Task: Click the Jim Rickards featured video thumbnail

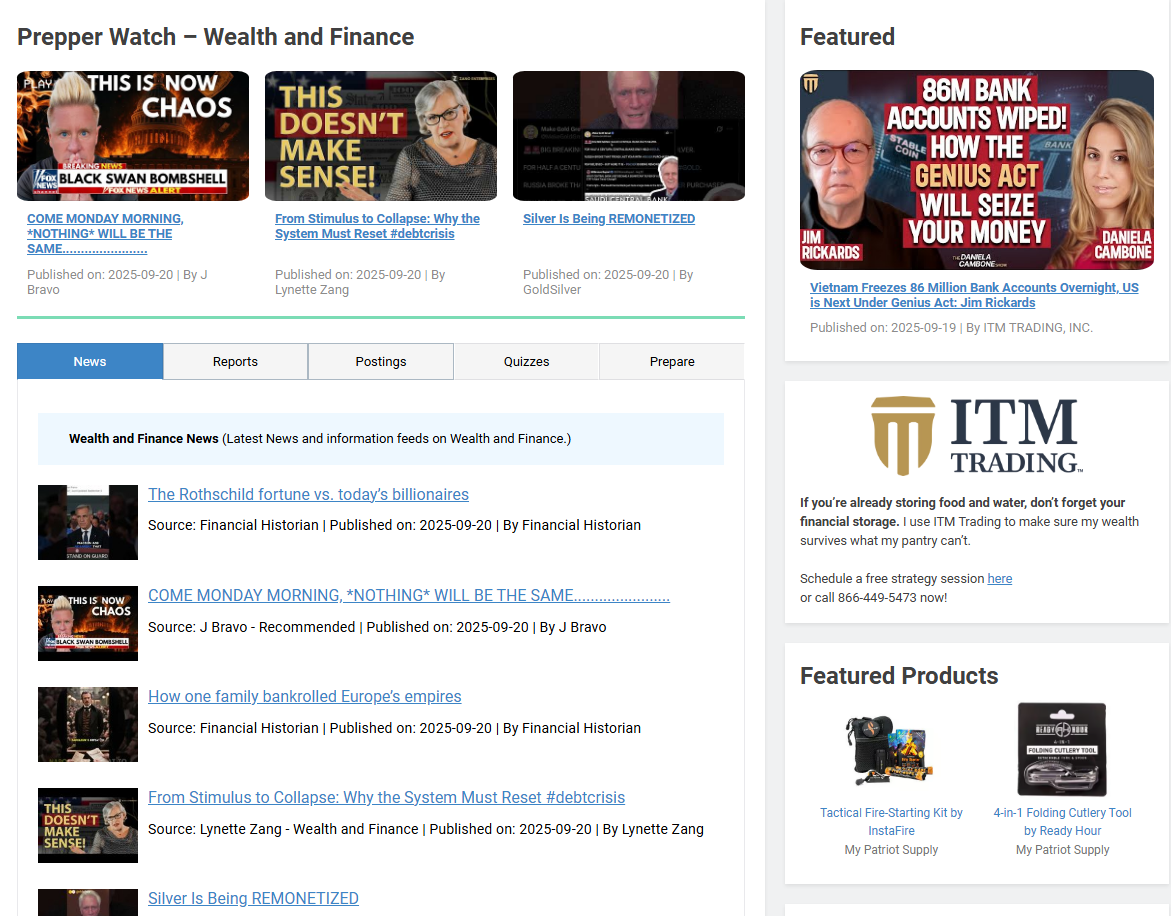Action: pos(975,169)
